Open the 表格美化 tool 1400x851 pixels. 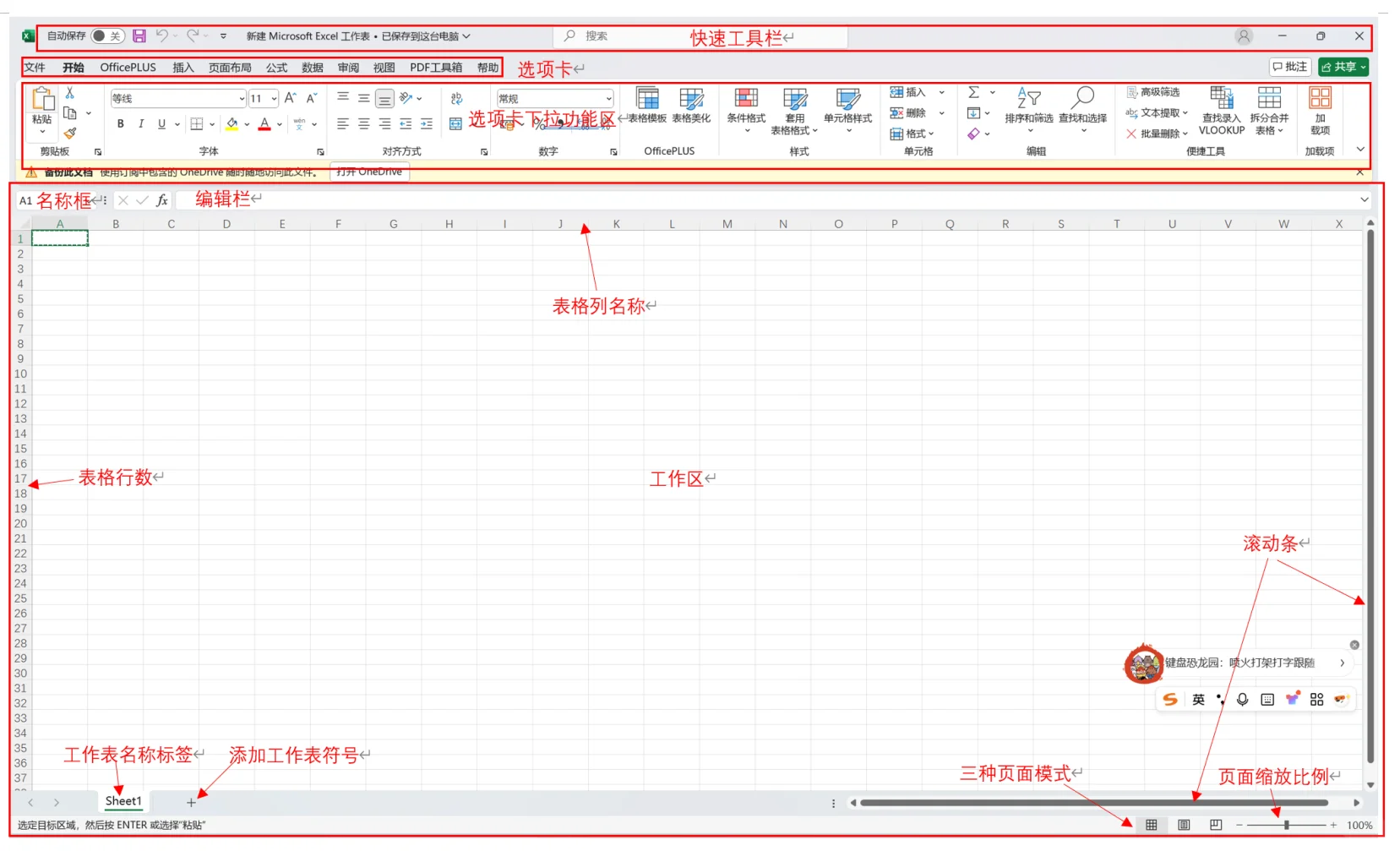(691, 106)
